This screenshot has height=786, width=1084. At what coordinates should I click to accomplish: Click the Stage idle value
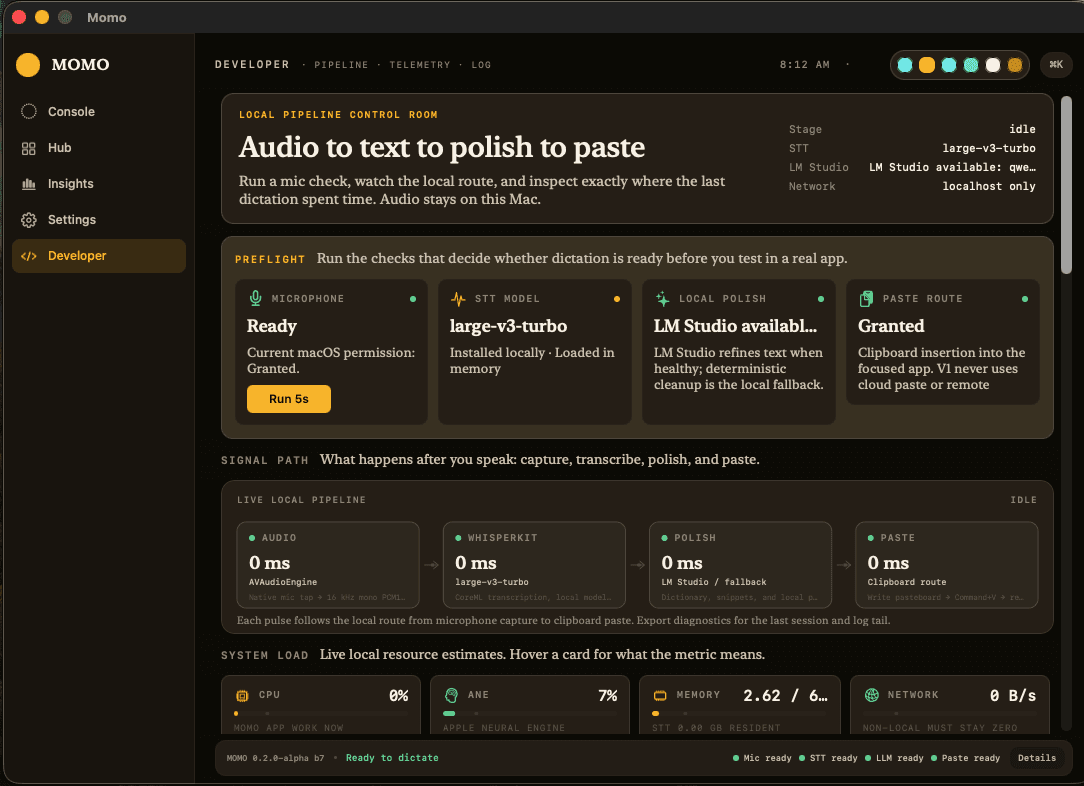coord(1022,129)
